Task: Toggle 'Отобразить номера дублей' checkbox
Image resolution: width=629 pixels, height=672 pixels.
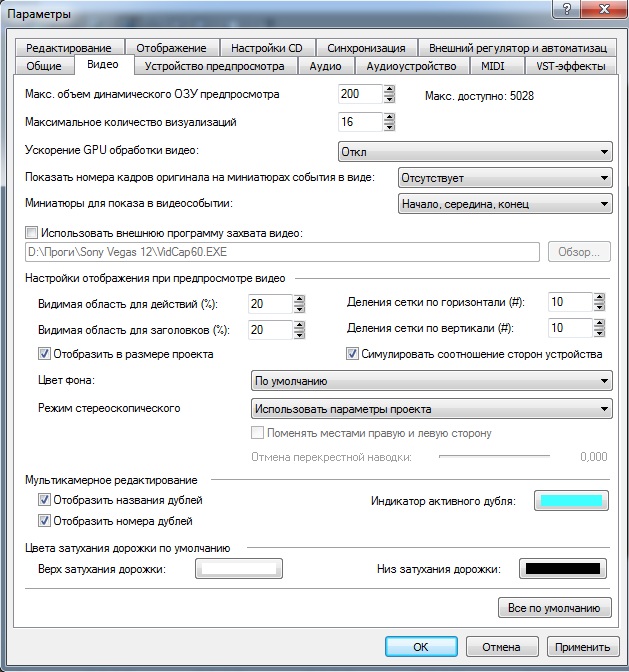Action: point(44,521)
